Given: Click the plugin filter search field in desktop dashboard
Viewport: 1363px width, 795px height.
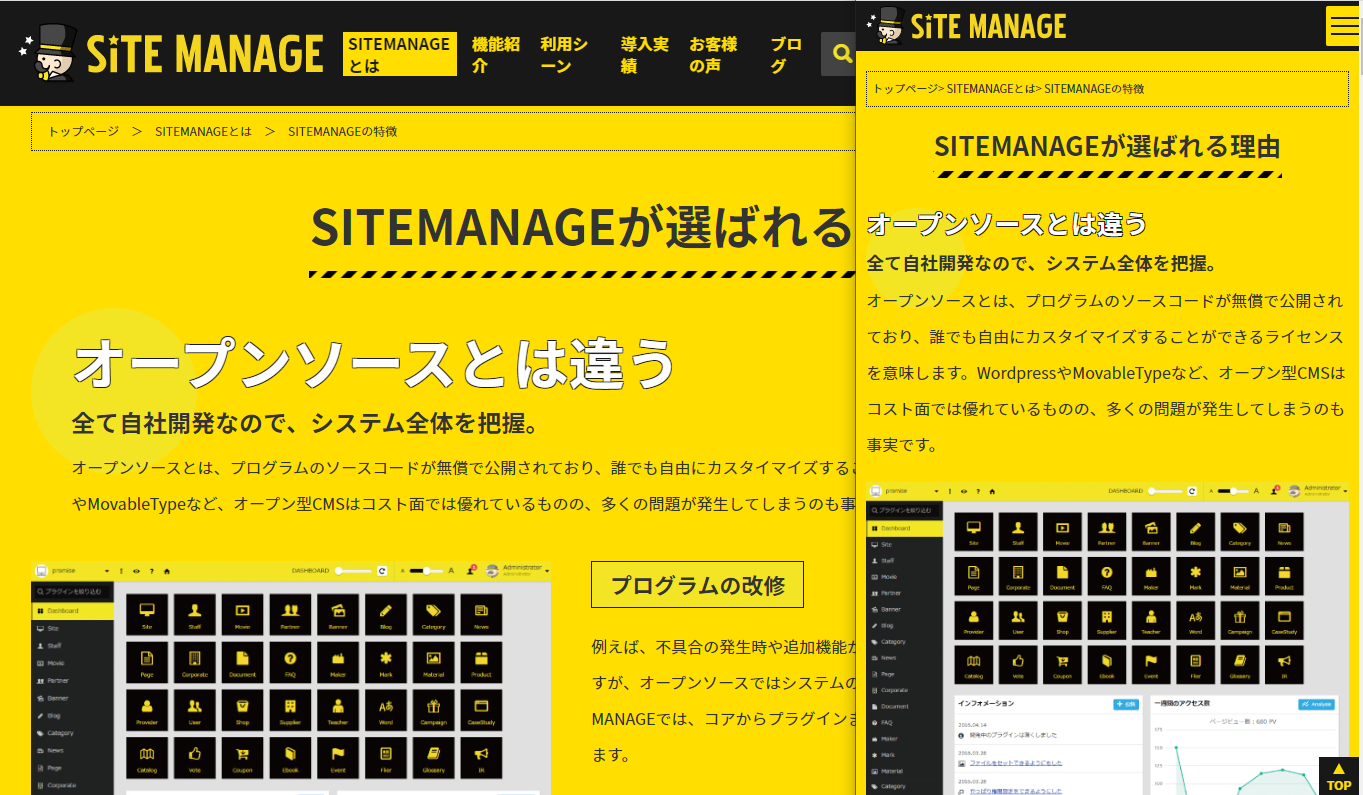Looking at the screenshot, I should (72, 592).
